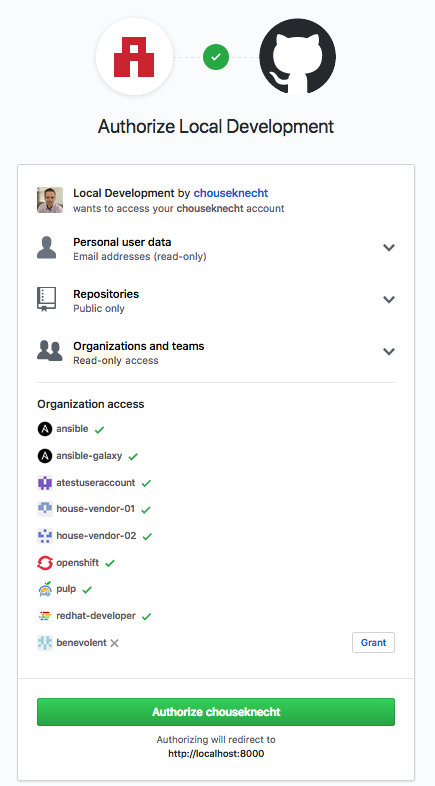Screen dimensions: 435x786
Task: Click the green check next to redhat-developer
Action: (x=146, y=617)
